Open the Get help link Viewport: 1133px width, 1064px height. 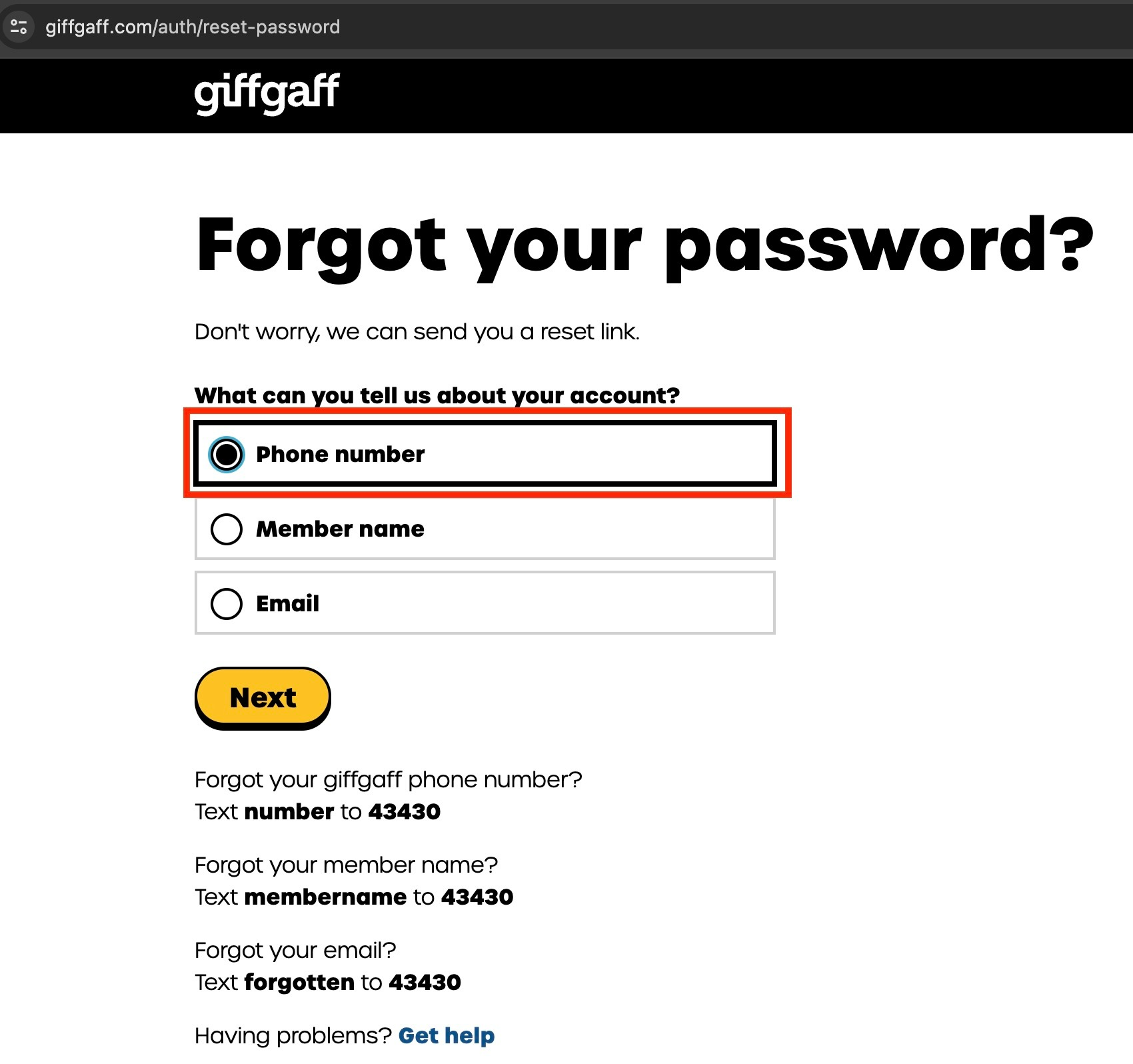[446, 1035]
